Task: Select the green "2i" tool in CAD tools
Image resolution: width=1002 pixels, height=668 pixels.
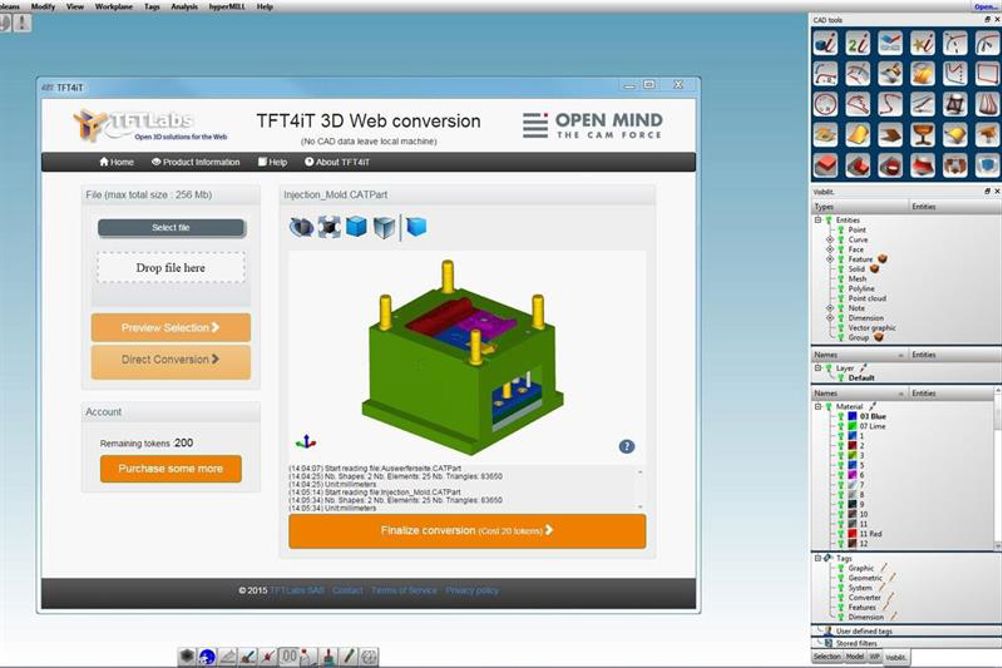Action: tap(858, 43)
